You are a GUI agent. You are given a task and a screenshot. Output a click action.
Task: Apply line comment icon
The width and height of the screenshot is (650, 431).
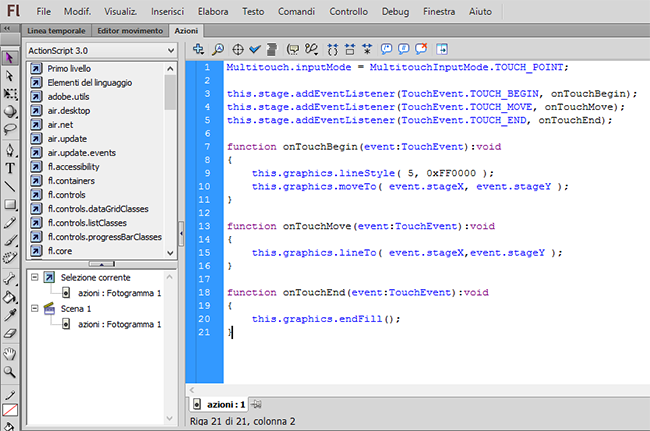pyautogui.click(x=403, y=49)
